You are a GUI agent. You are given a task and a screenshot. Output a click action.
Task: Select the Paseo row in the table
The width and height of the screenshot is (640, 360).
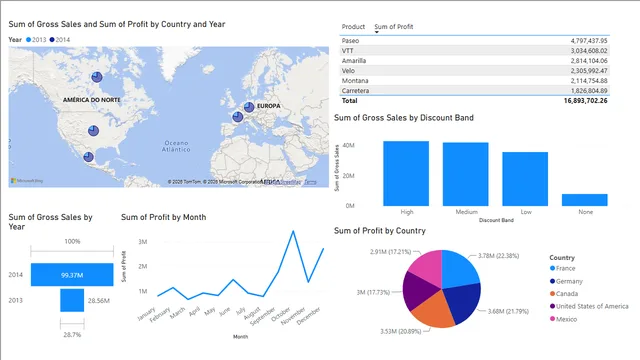pos(475,40)
